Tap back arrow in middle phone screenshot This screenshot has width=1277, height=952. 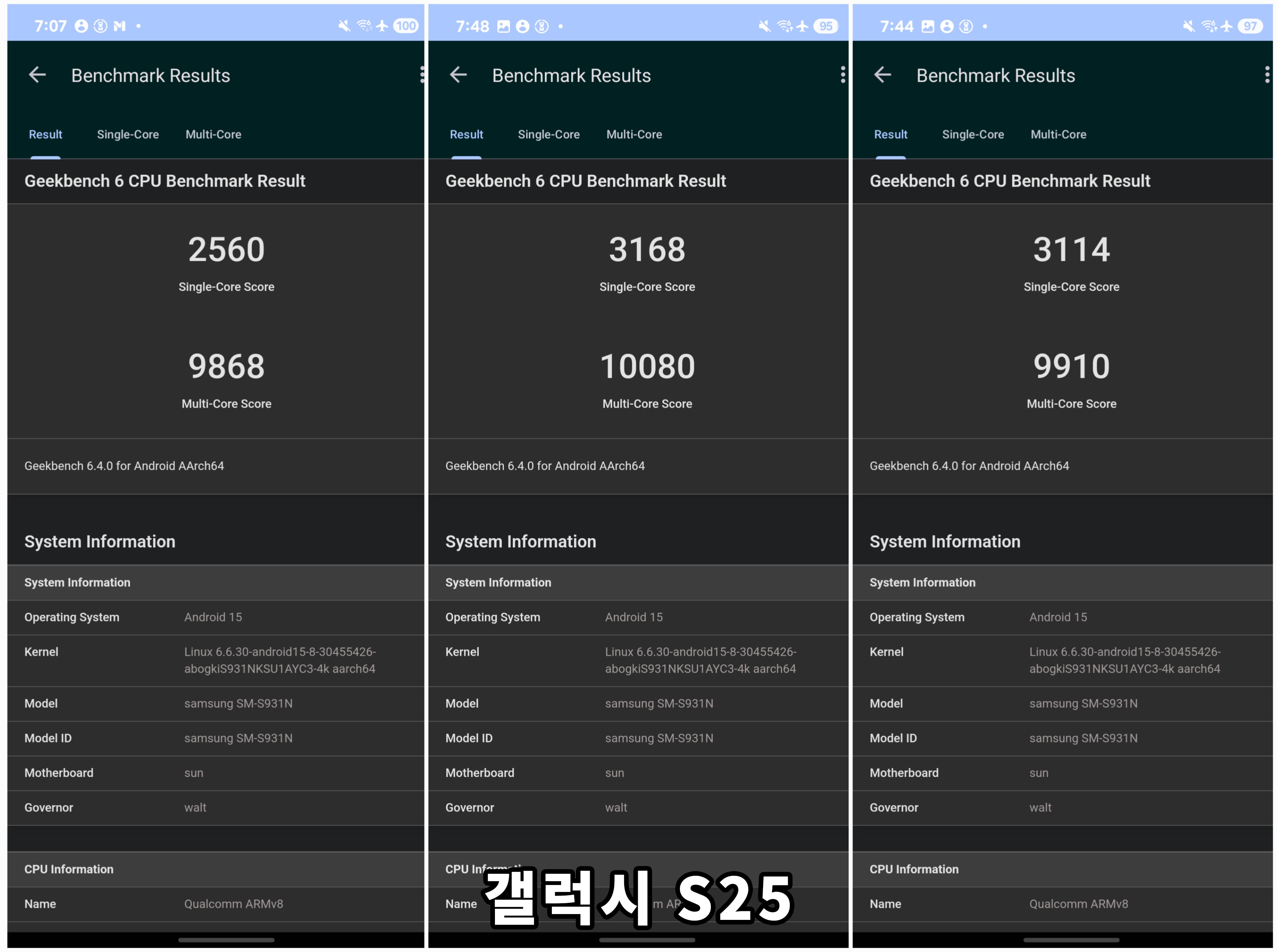(x=458, y=75)
